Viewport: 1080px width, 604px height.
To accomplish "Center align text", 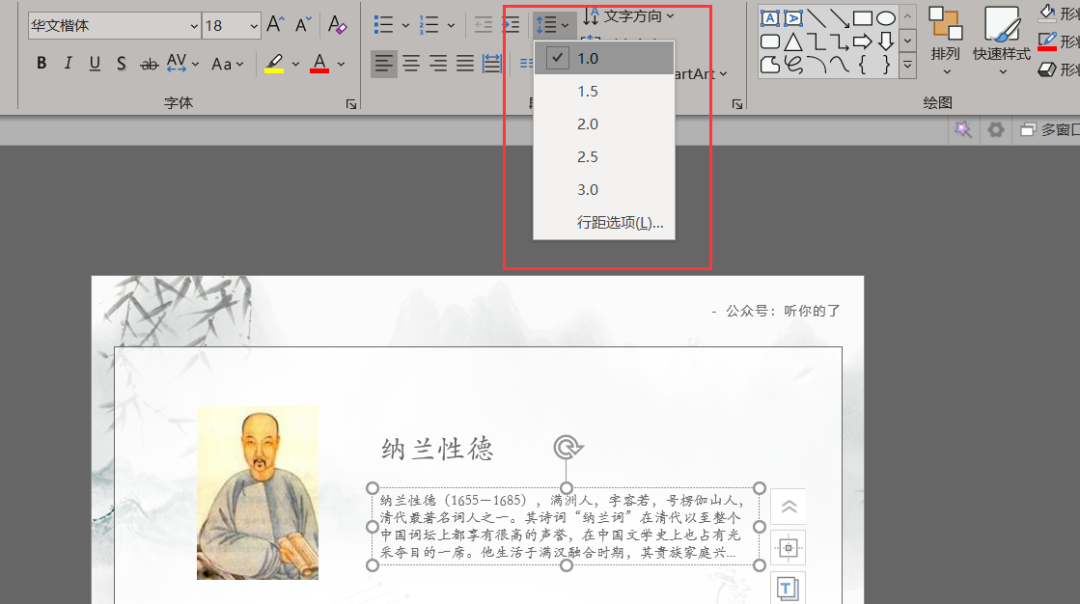I will coord(411,64).
